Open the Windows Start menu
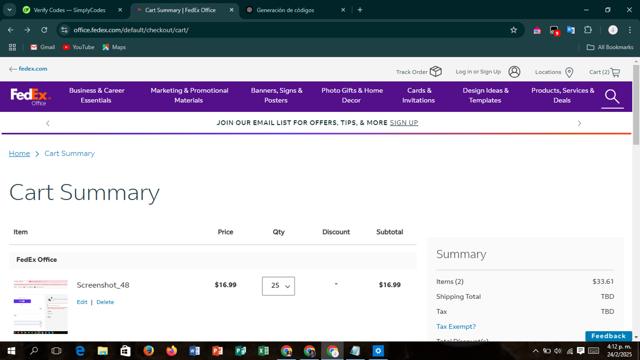The image size is (640, 360). [11, 351]
